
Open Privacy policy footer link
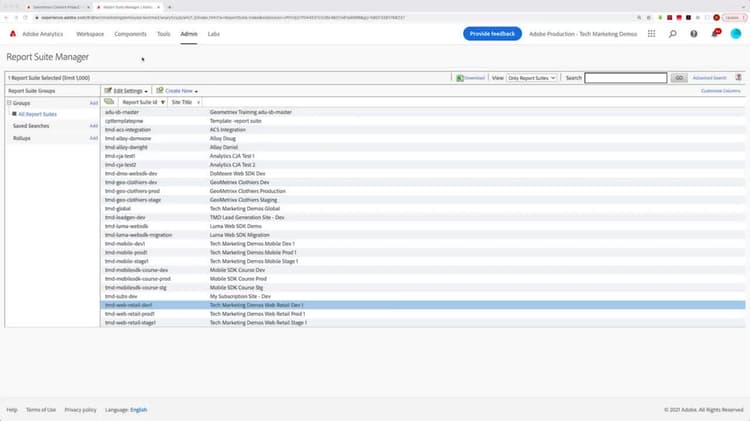[x=80, y=410]
